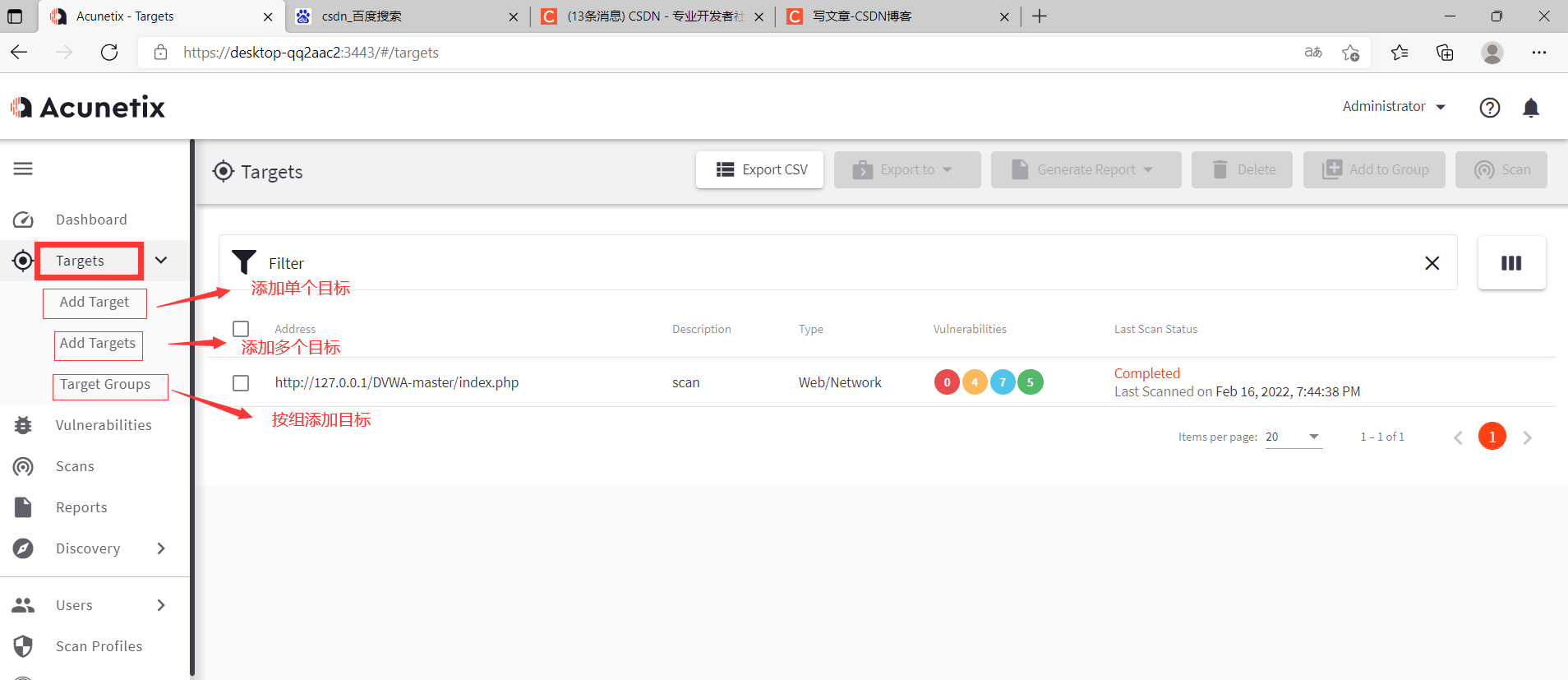This screenshot has height=680, width=1568.
Task: Open the Administrator account dropdown
Action: tap(1394, 107)
